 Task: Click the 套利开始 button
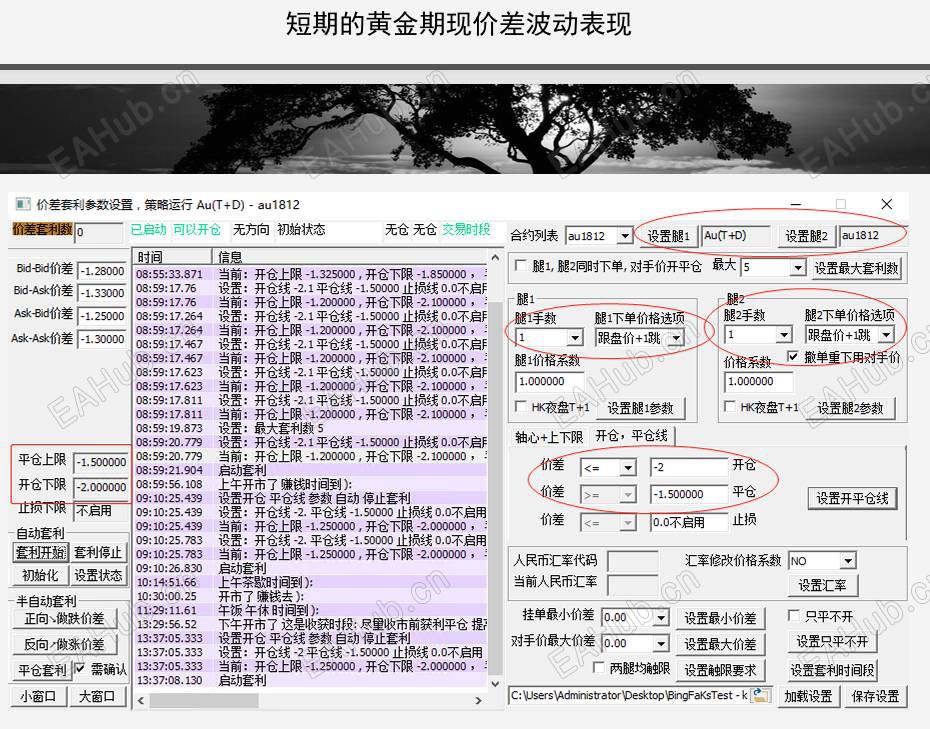click(40, 552)
